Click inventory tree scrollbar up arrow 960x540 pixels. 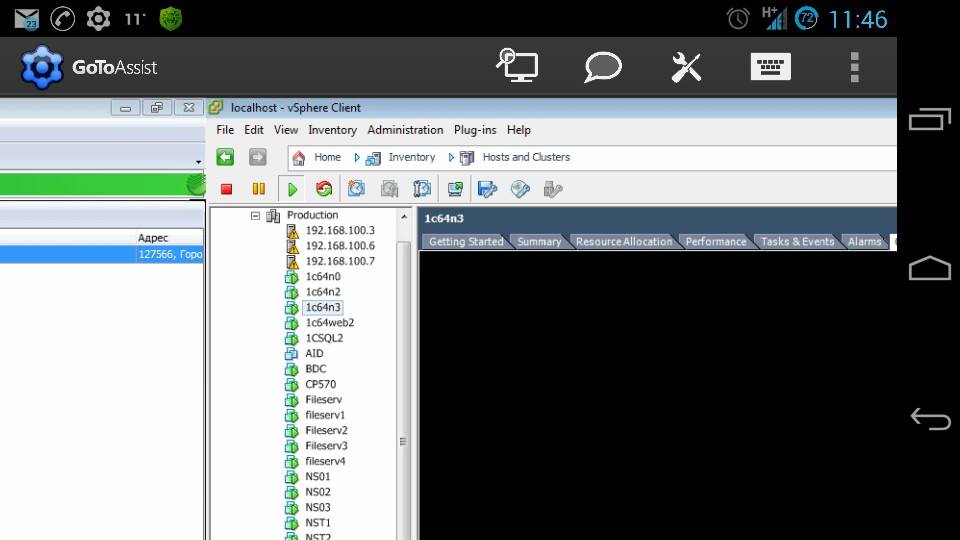click(403, 217)
